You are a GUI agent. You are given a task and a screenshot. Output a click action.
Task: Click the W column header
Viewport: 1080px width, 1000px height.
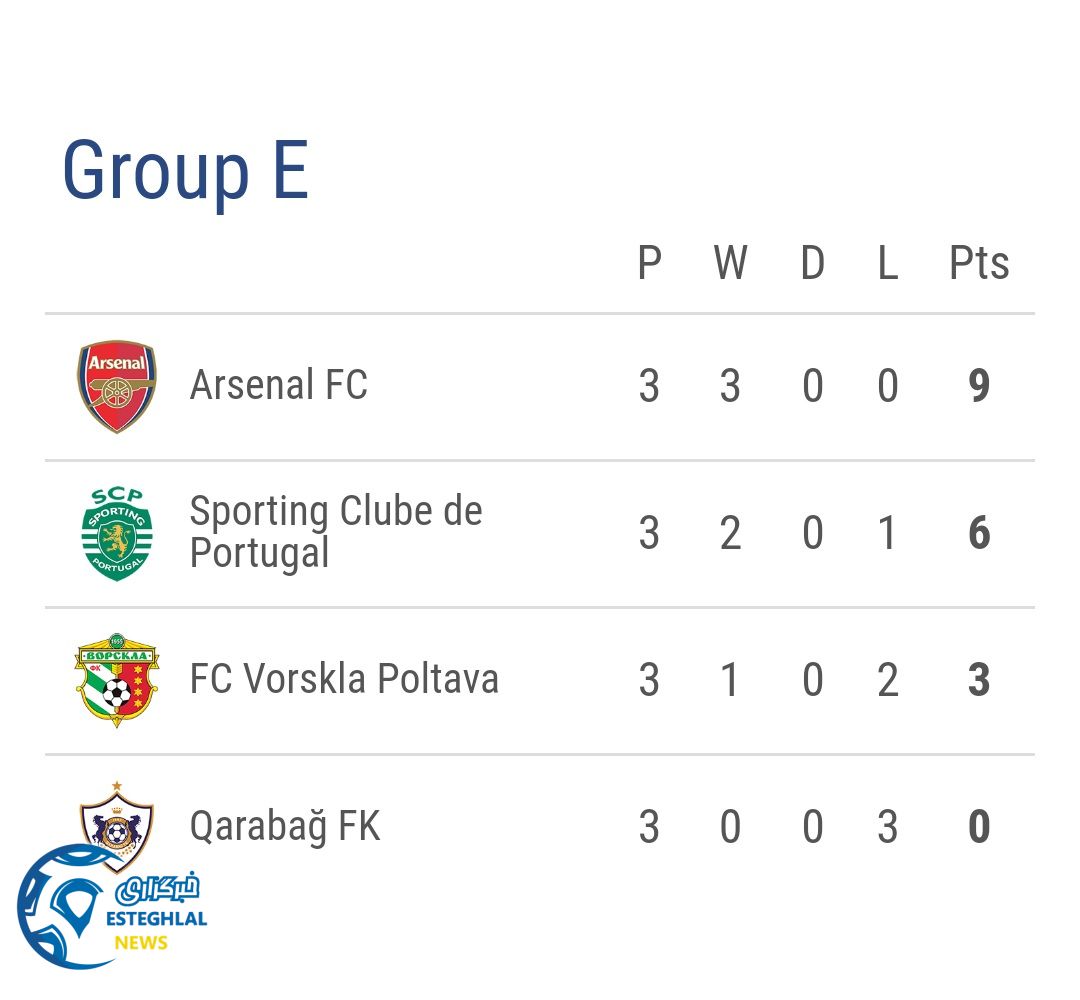pyautogui.click(x=730, y=264)
